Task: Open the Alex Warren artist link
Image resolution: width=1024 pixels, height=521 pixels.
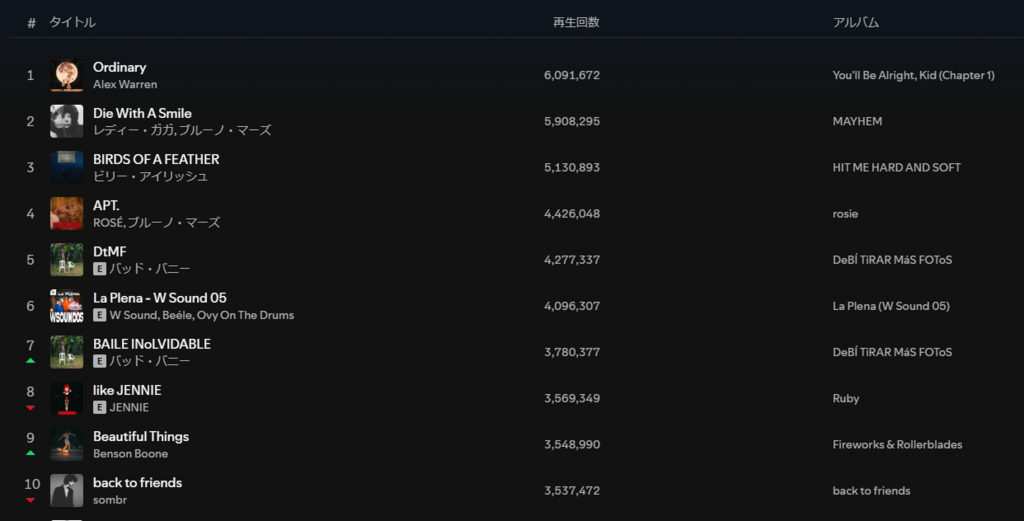Action: pos(125,85)
